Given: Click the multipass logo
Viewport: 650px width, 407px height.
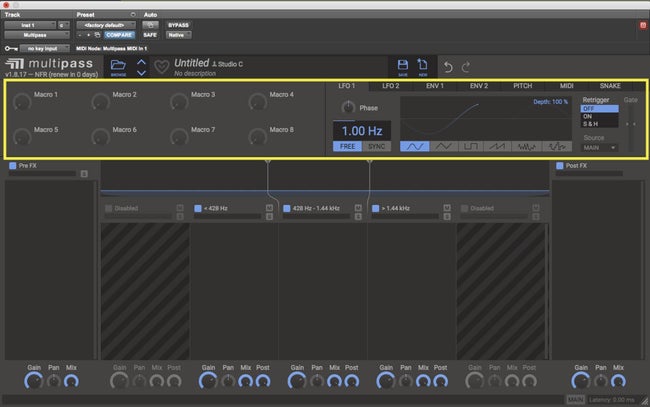Looking at the screenshot, I should [49, 63].
